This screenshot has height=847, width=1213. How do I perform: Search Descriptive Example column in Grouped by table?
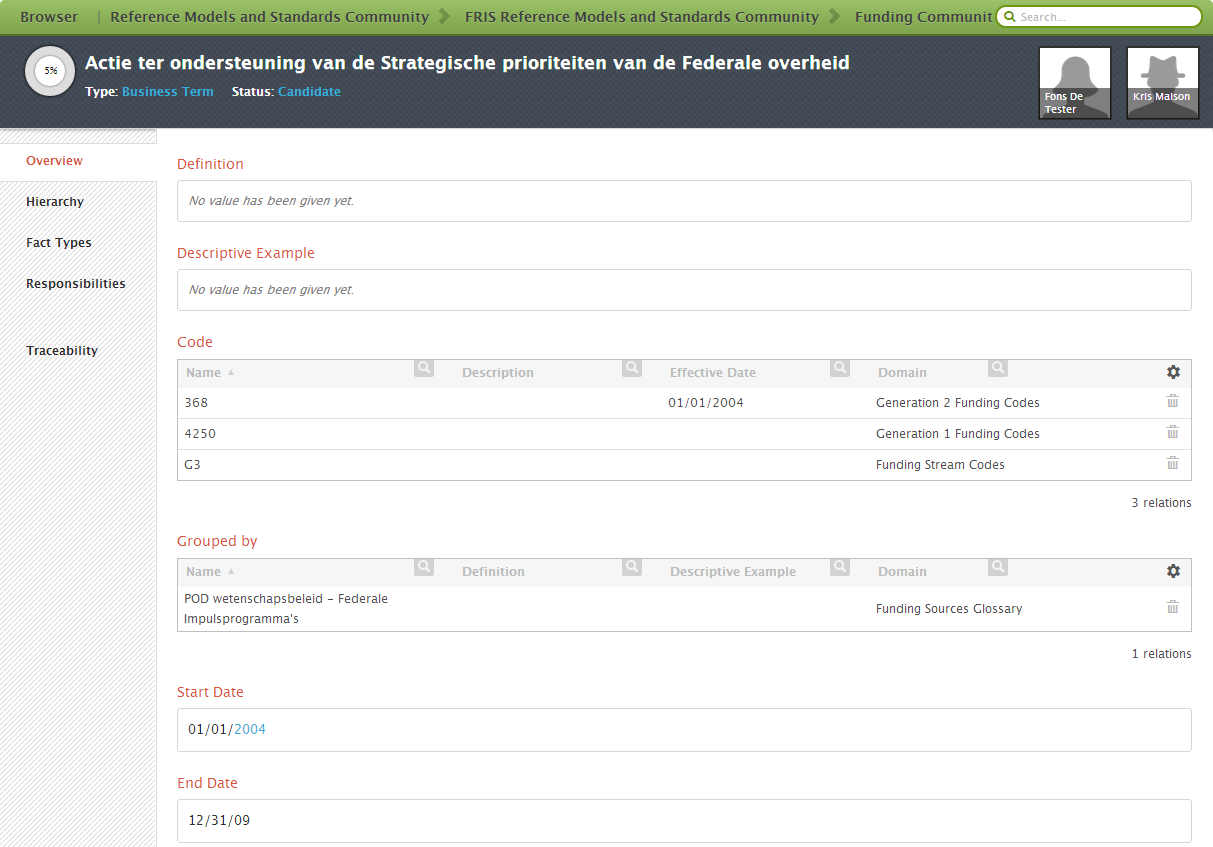(x=840, y=567)
